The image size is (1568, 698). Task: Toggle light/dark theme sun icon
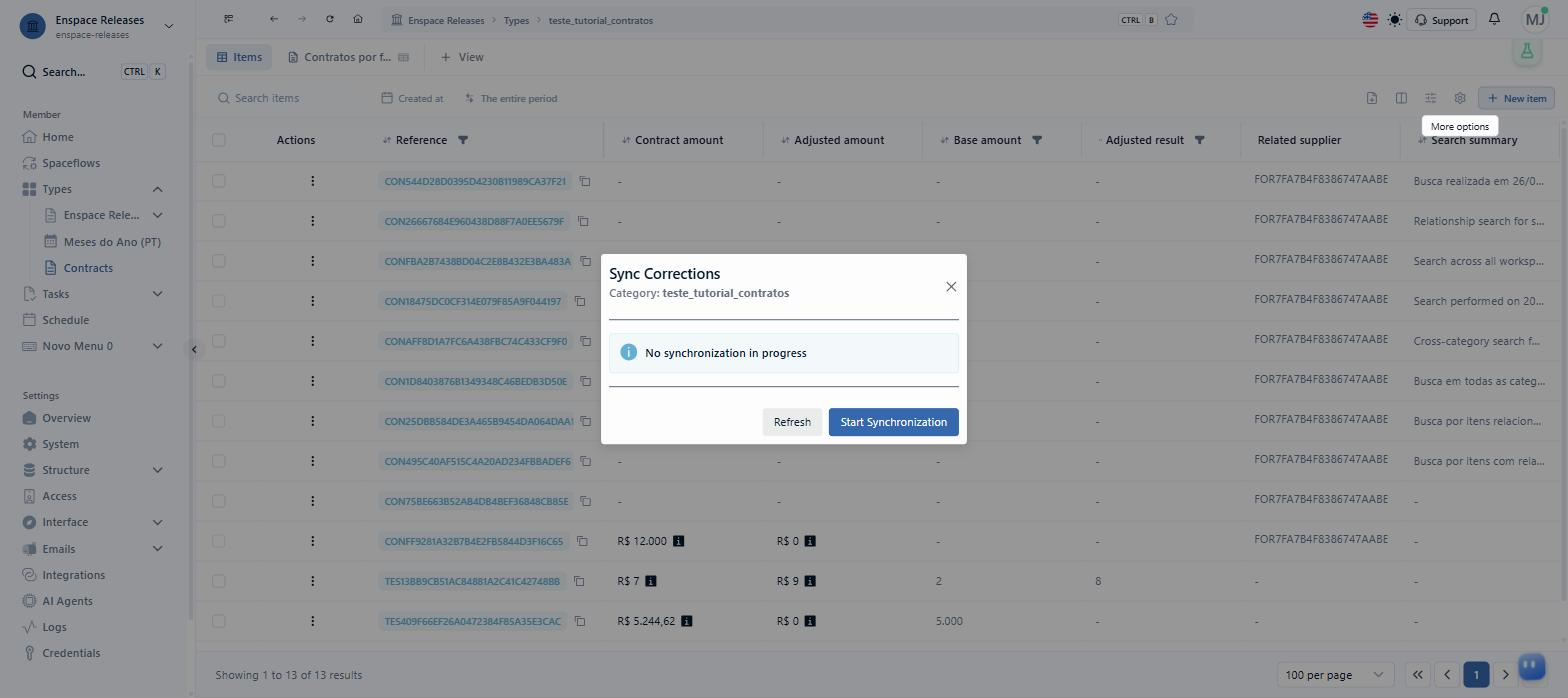[1394, 20]
